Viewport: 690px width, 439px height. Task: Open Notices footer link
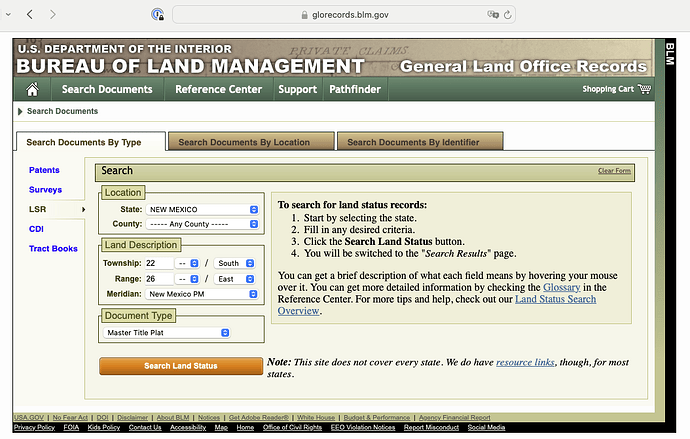coord(209,417)
